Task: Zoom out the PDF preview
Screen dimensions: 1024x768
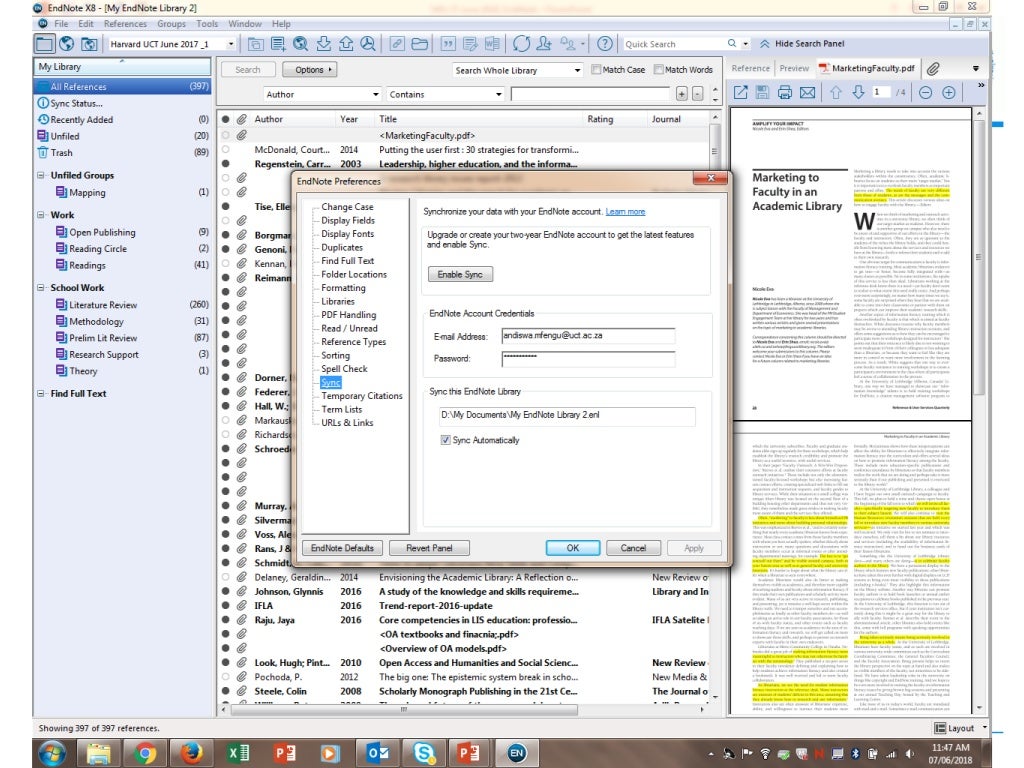Action: click(925, 93)
